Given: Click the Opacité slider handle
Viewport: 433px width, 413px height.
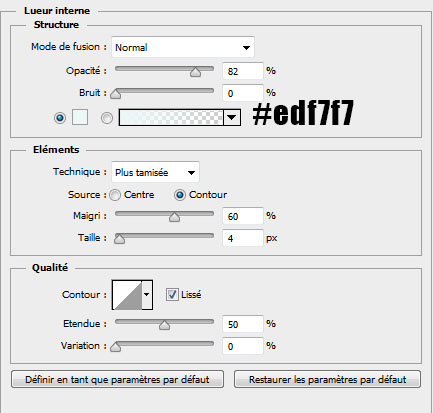Looking at the screenshot, I should coord(195,72).
